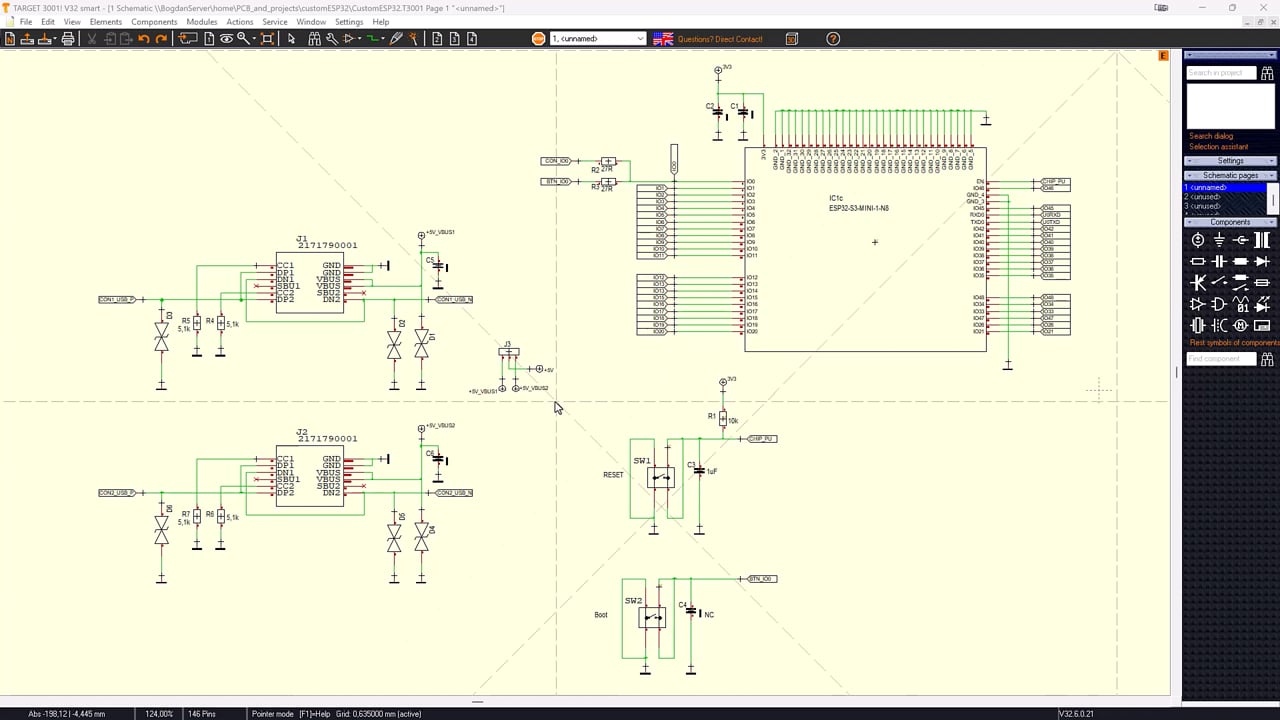Pick the transistor symbol in Components palette

click(x=1198, y=283)
